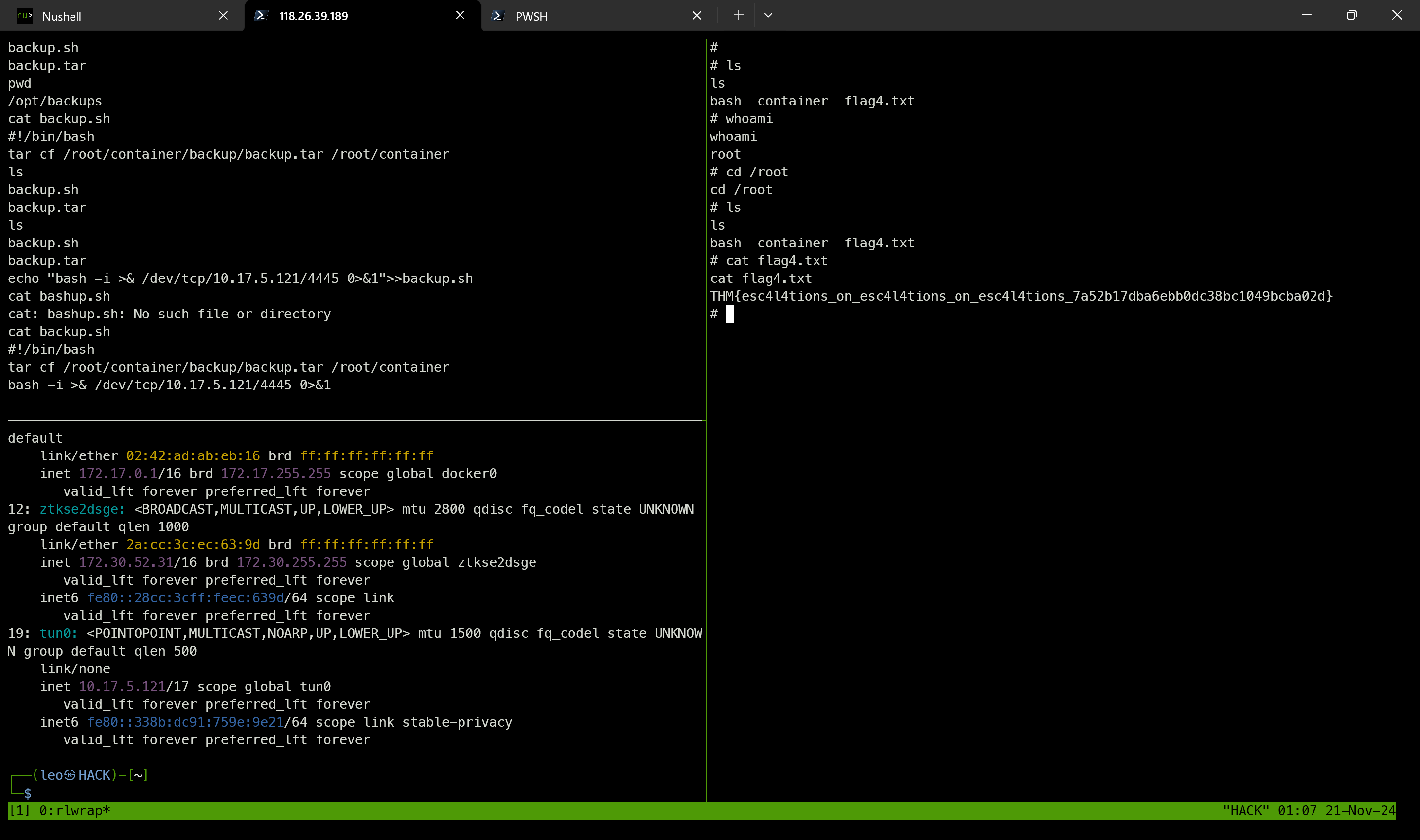Click the MAC address 2a:cc:3c:ec:63:9d
This screenshot has width=1420, height=840.
click(193, 545)
